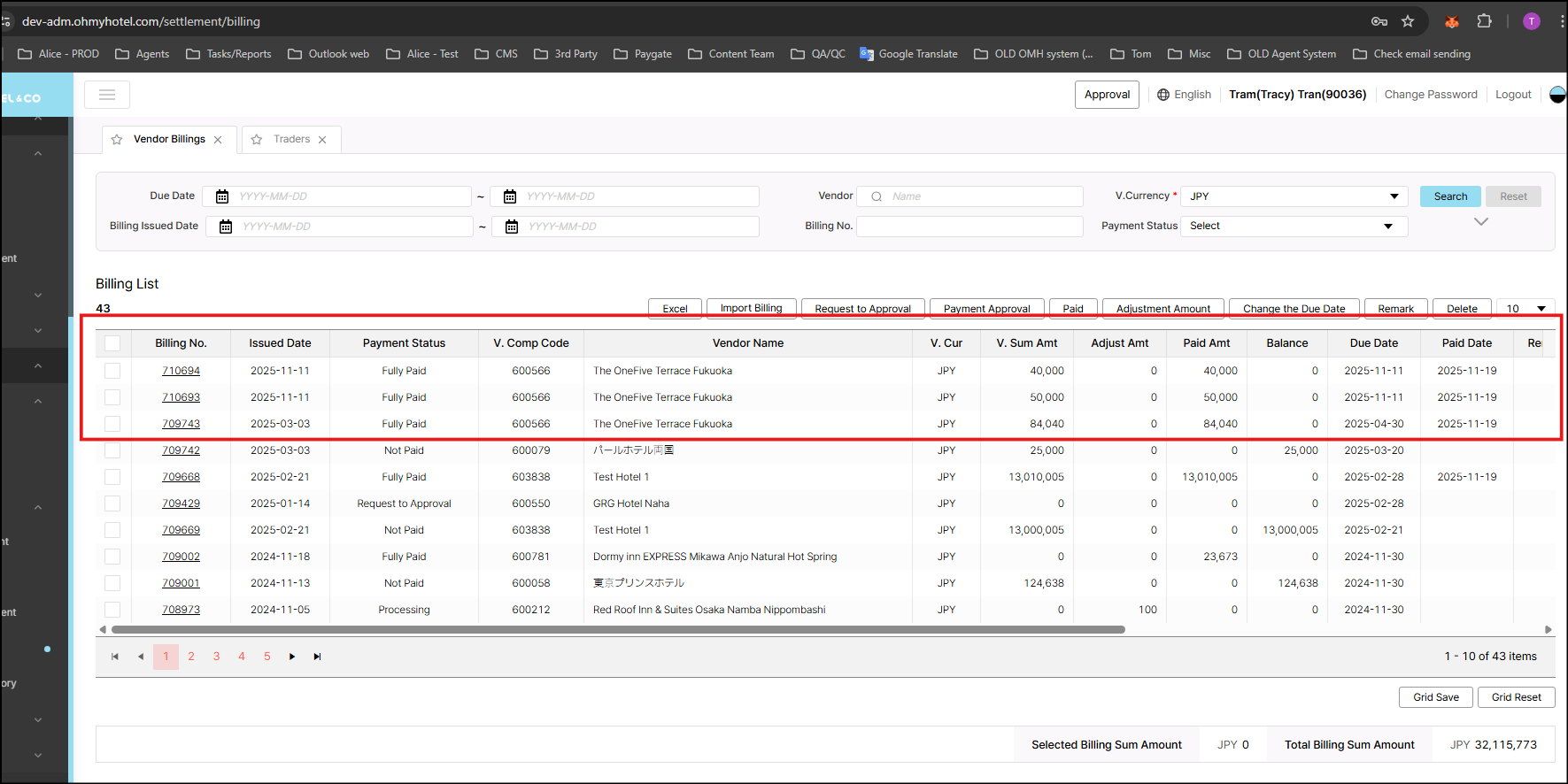The height and width of the screenshot is (784, 1568).
Task: Select all rows with header checkbox
Action: pyautogui.click(x=112, y=343)
